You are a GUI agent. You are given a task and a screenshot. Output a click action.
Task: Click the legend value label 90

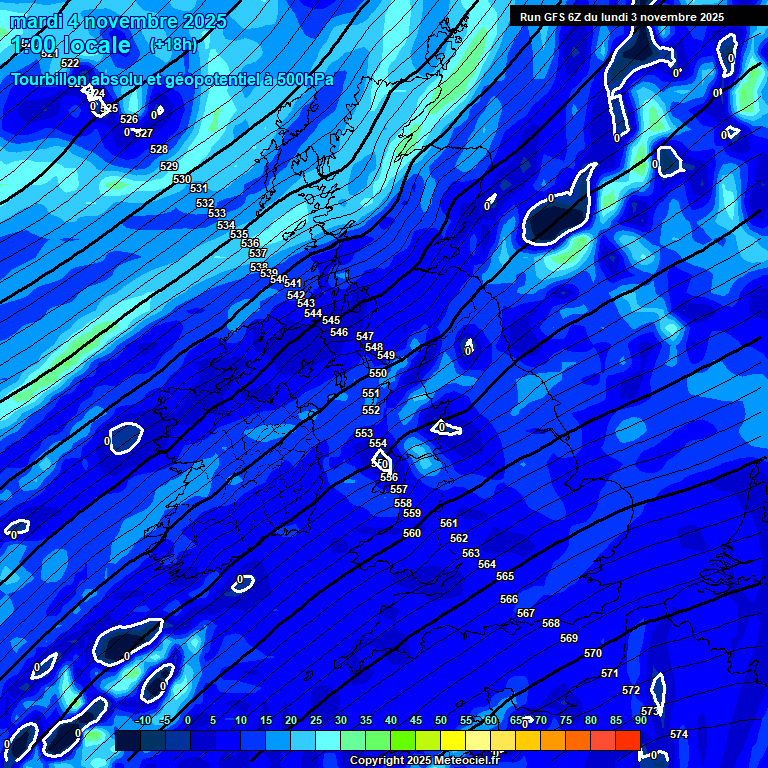[640, 720]
